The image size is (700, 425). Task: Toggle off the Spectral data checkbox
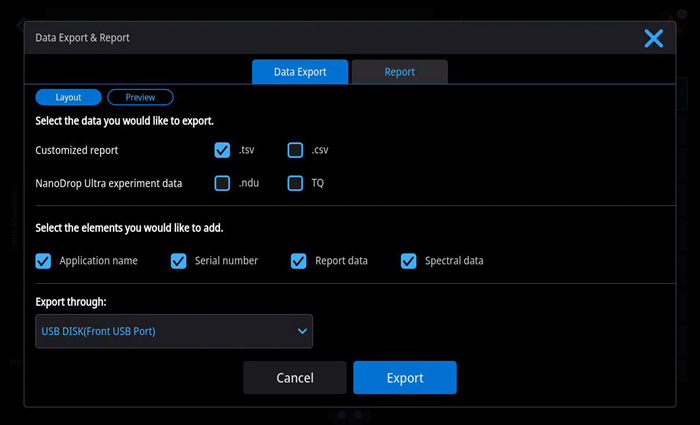[x=408, y=261]
